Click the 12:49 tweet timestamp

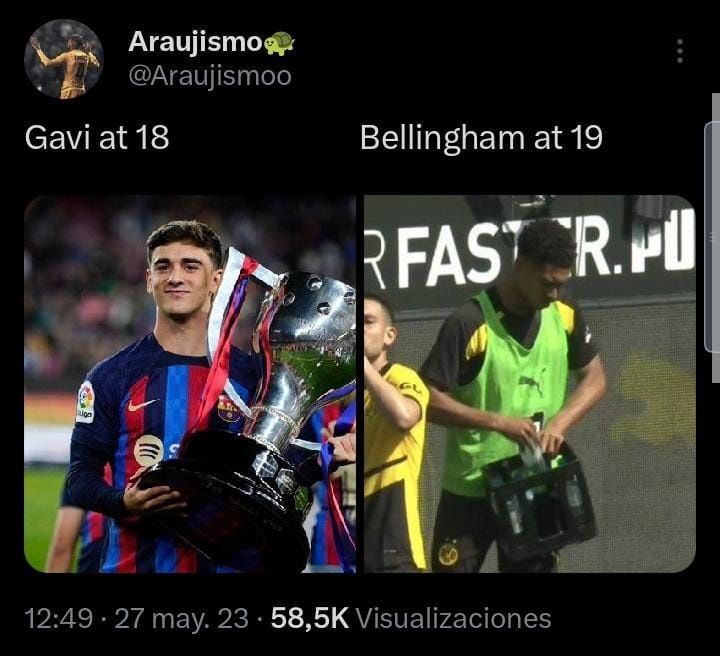click(x=59, y=618)
